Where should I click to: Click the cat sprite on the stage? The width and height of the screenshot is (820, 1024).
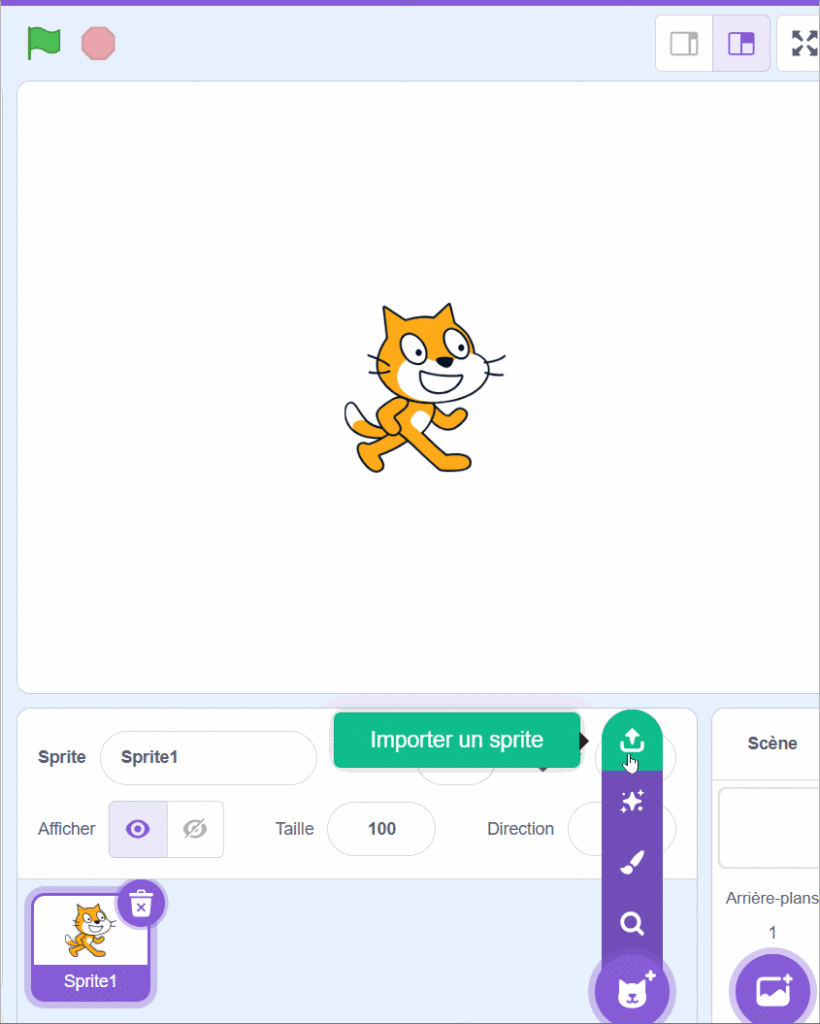[424, 388]
